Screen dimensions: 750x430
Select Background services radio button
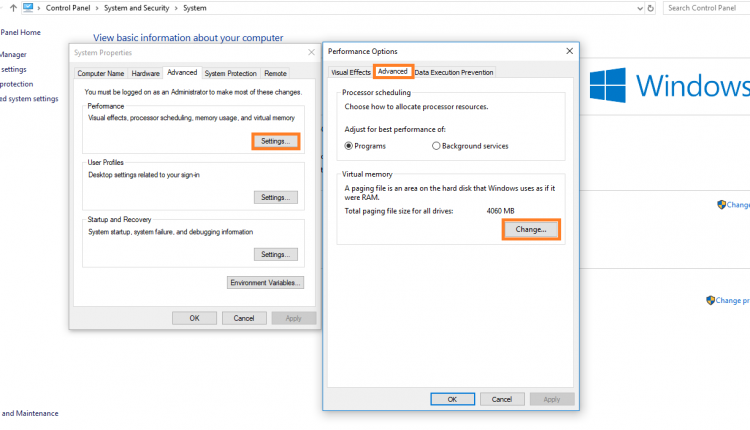point(436,146)
